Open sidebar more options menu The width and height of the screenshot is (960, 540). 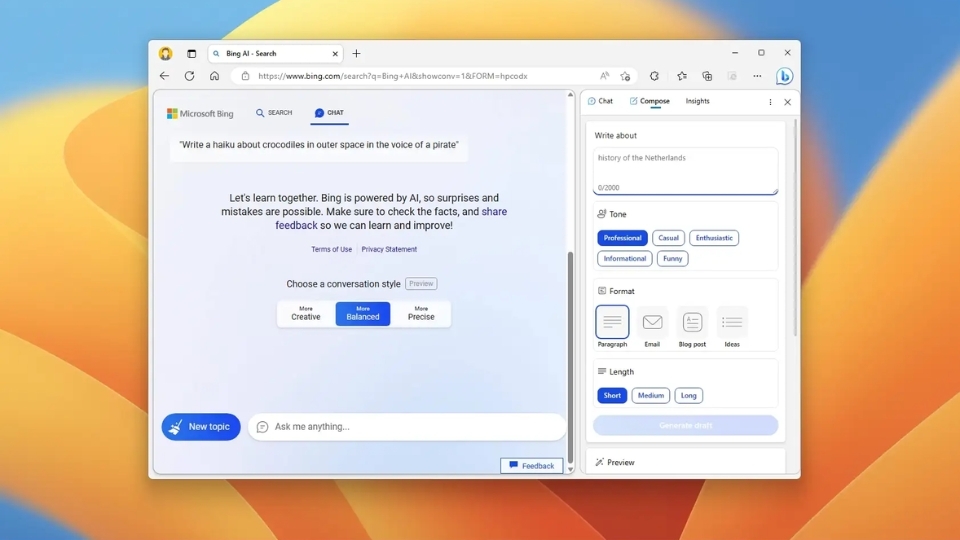pyautogui.click(x=770, y=102)
